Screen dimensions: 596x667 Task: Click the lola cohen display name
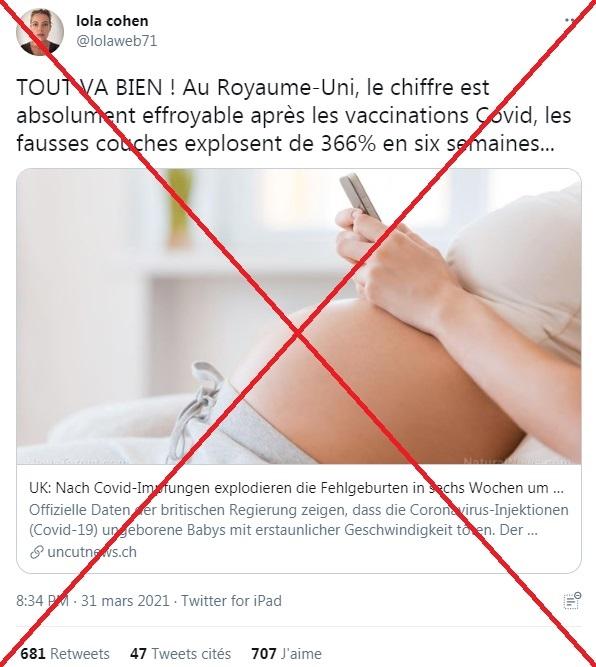112,20
